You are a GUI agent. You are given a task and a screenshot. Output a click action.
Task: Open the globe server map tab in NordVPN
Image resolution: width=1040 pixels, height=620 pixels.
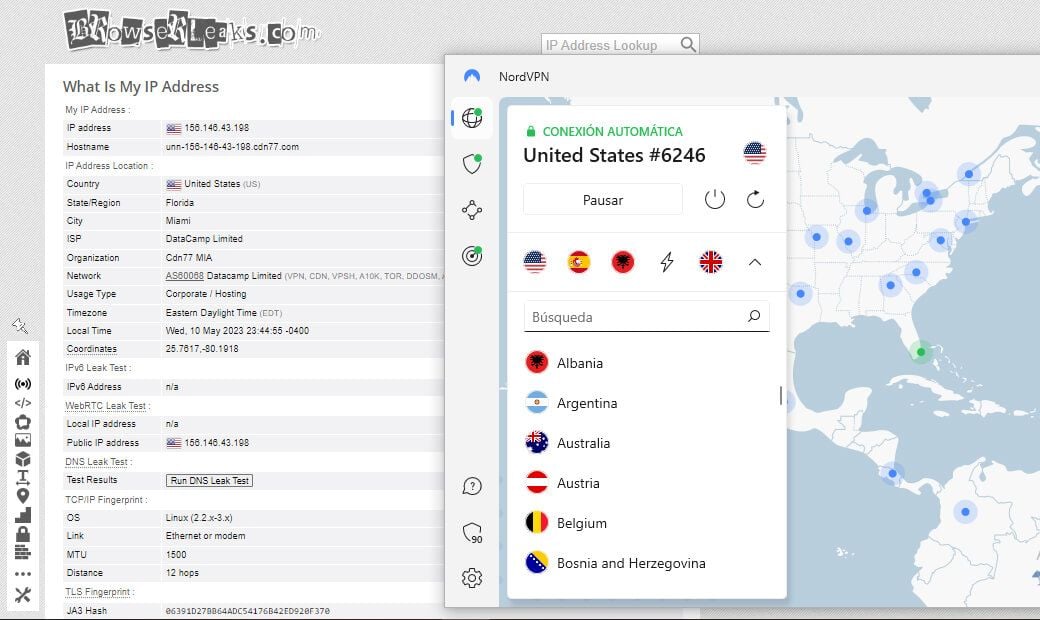click(x=472, y=117)
